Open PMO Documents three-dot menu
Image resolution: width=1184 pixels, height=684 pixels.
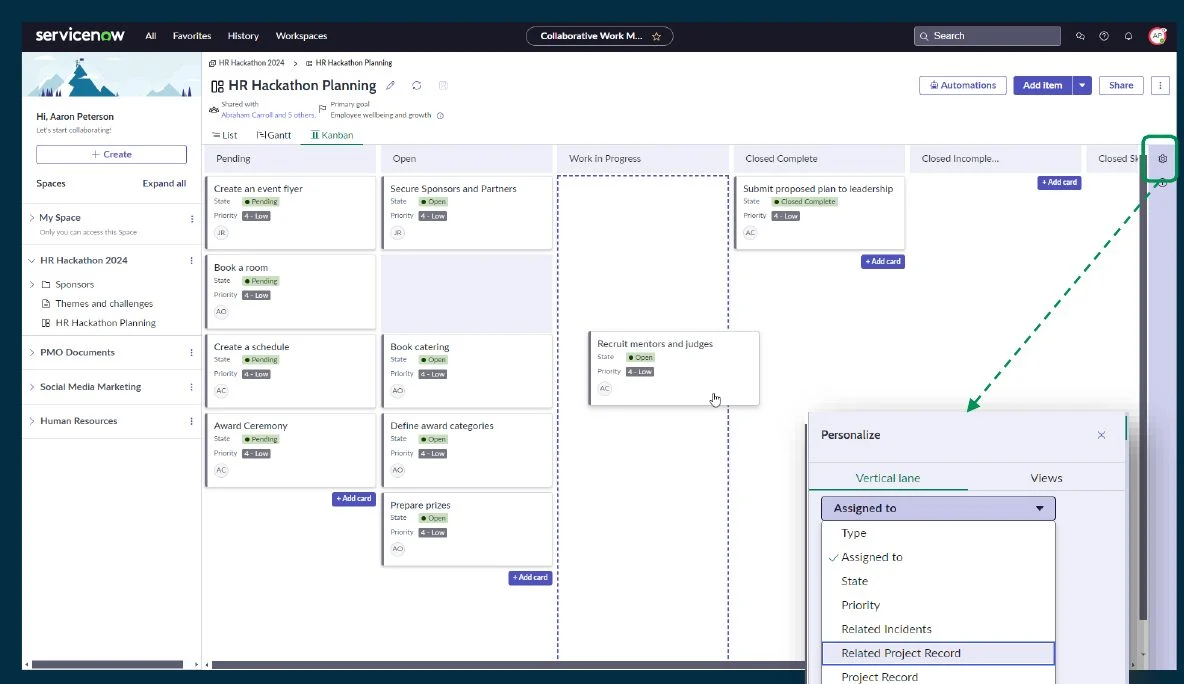191,353
